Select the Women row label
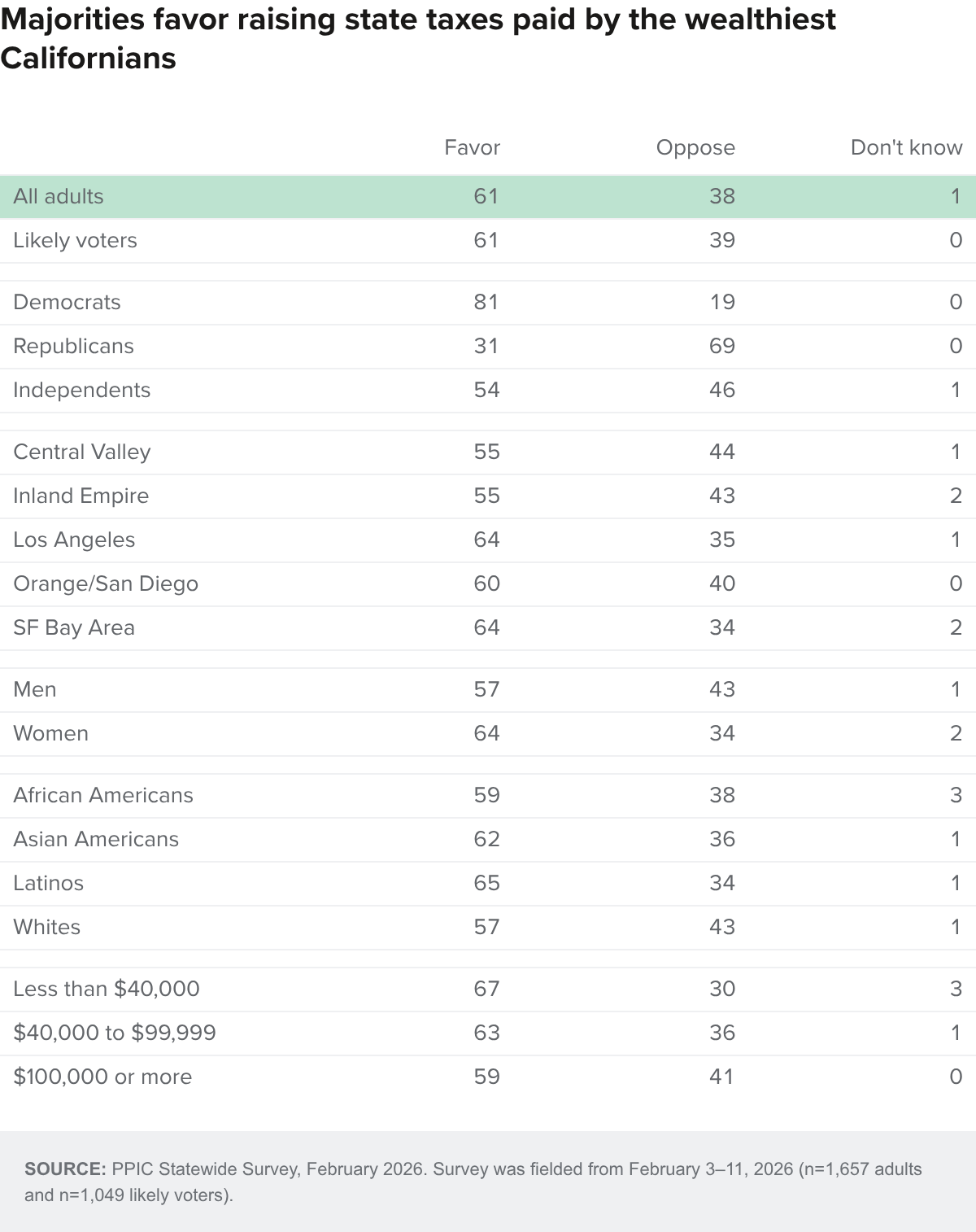This screenshot has height=1232, width=976. 50,733
